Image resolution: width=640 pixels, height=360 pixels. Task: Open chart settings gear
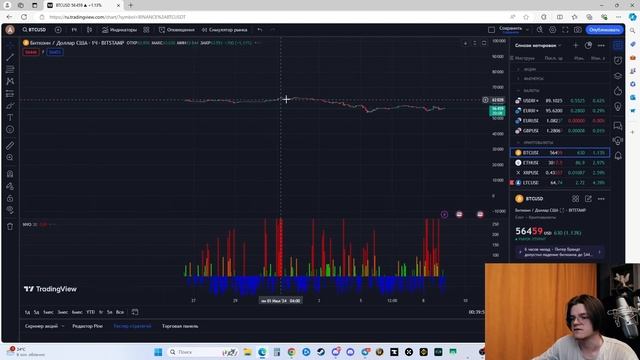pyautogui.click(x=552, y=30)
